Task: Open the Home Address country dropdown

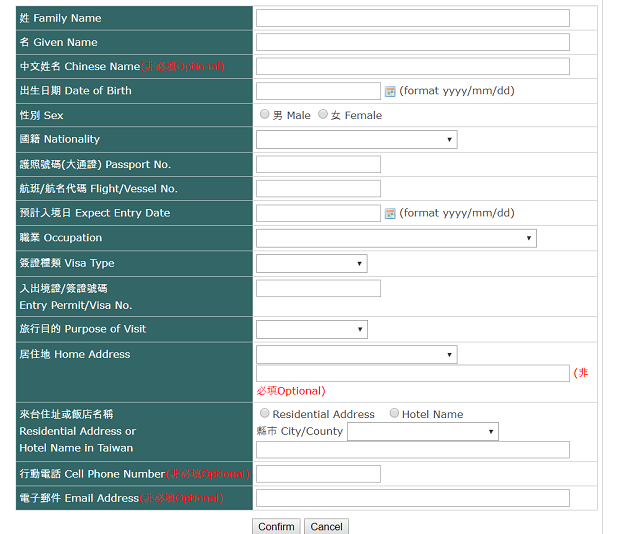Action: pos(356,354)
